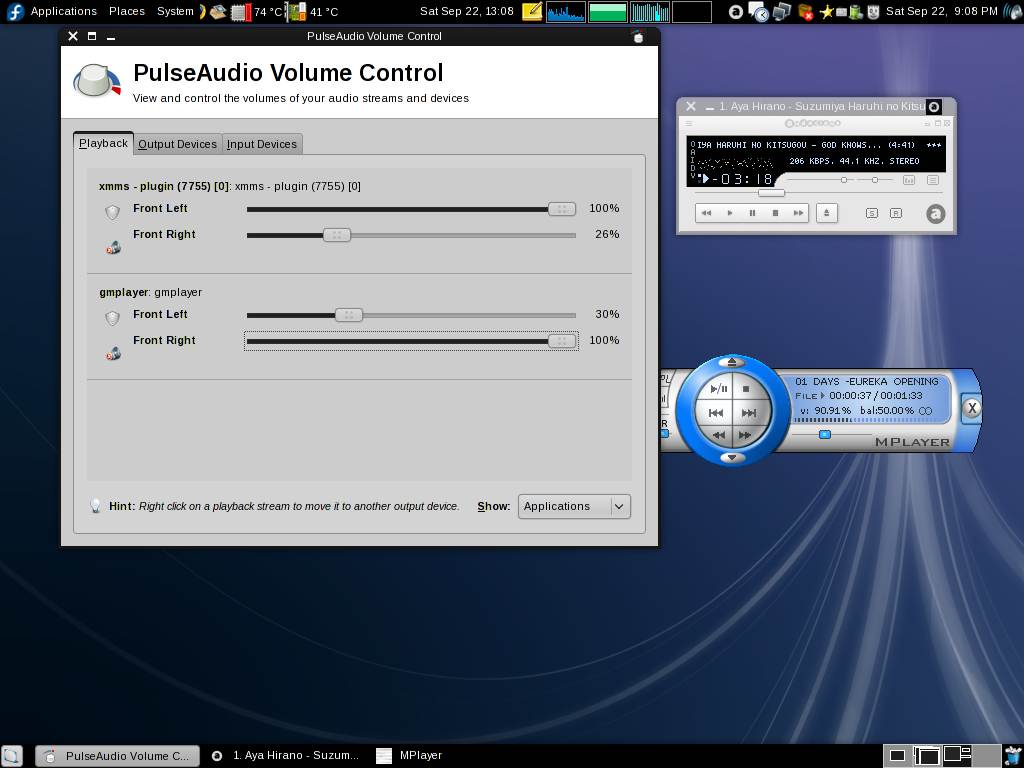Screen dimensions: 1024x768
Task: Toggle repeat R button in Audacious
Action: 896,213
